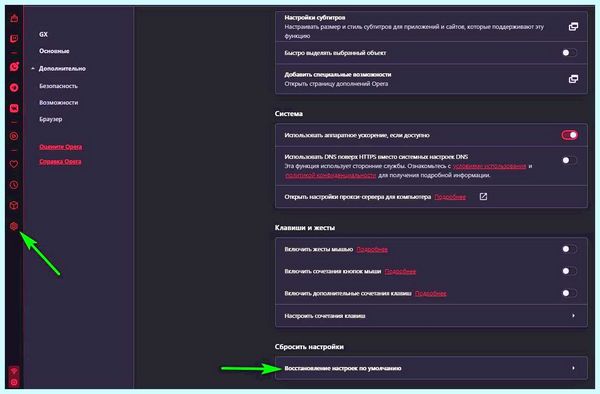Select Безопасность in settings menu
The width and height of the screenshot is (600, 394).
click(58, 86)
